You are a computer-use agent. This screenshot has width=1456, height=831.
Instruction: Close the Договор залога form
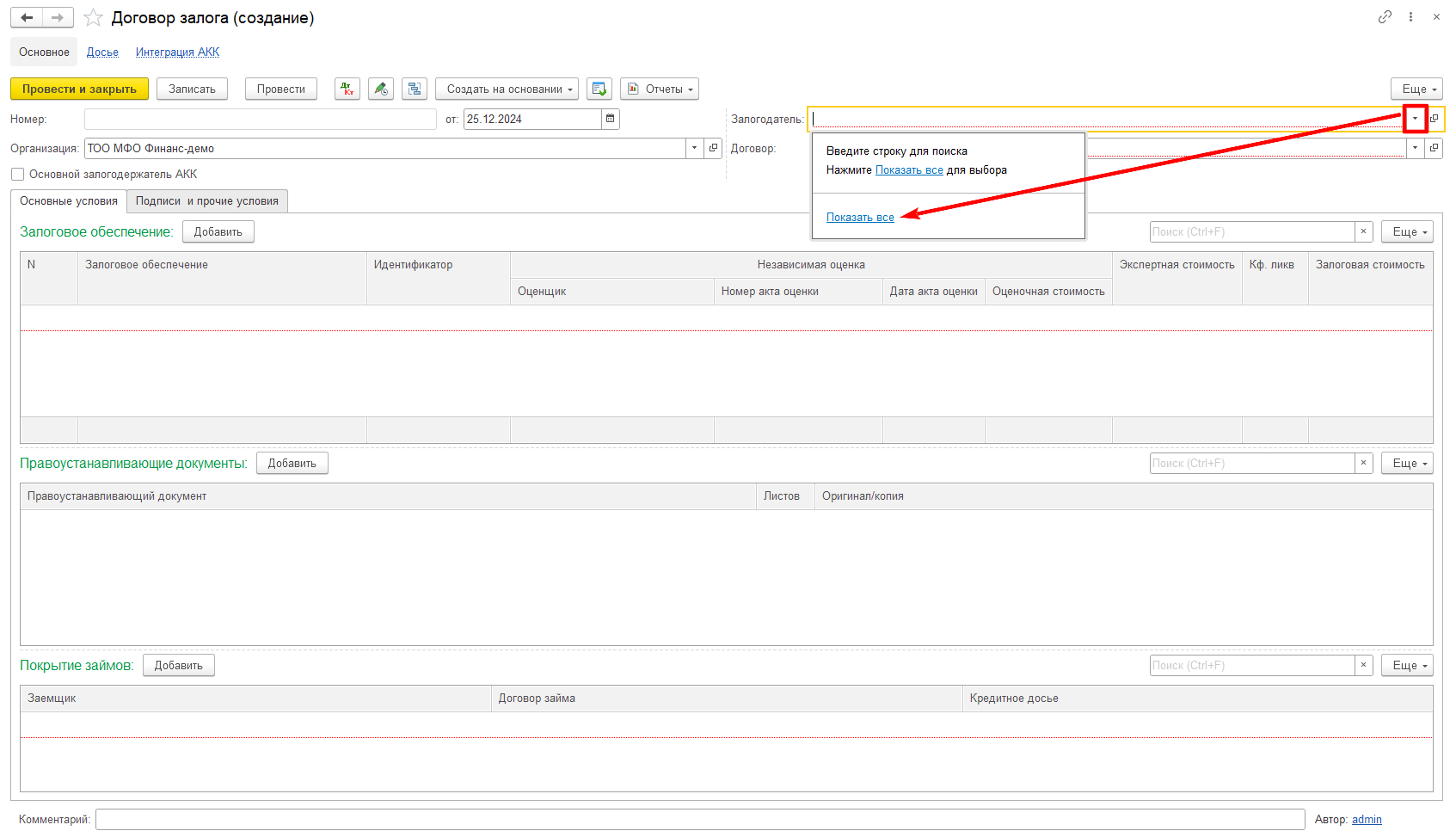coord(1436,16)
